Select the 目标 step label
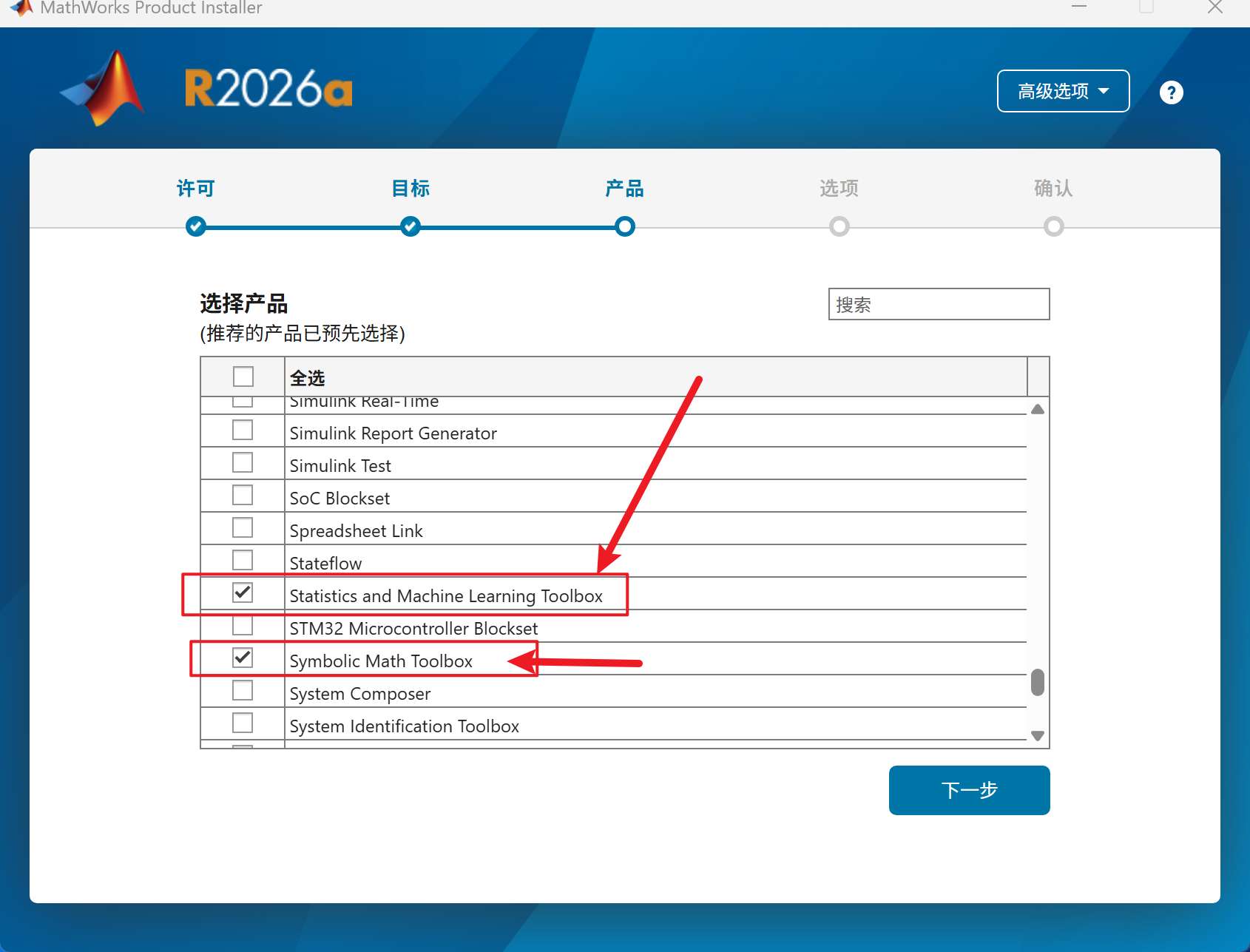 click(411, 189)
